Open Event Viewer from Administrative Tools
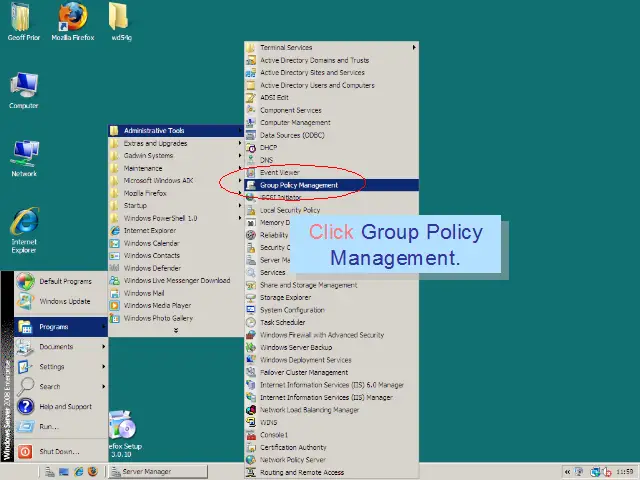This screenshot has width=640, height=480. point(279,173)
